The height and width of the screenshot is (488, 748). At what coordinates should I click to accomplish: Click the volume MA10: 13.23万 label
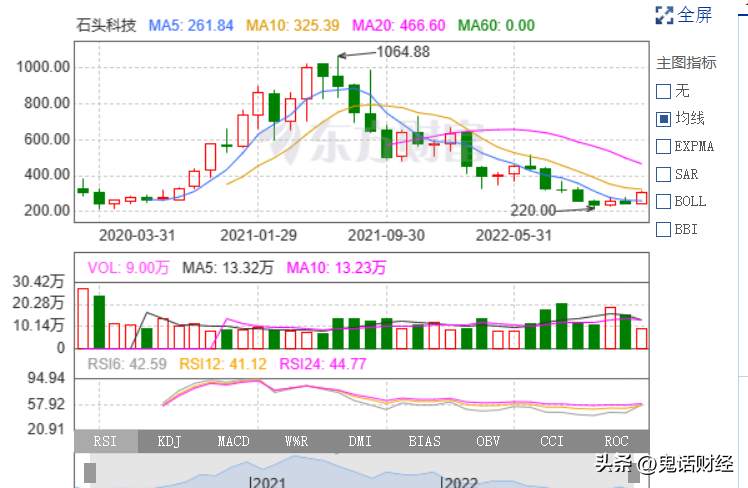(336, 268)
